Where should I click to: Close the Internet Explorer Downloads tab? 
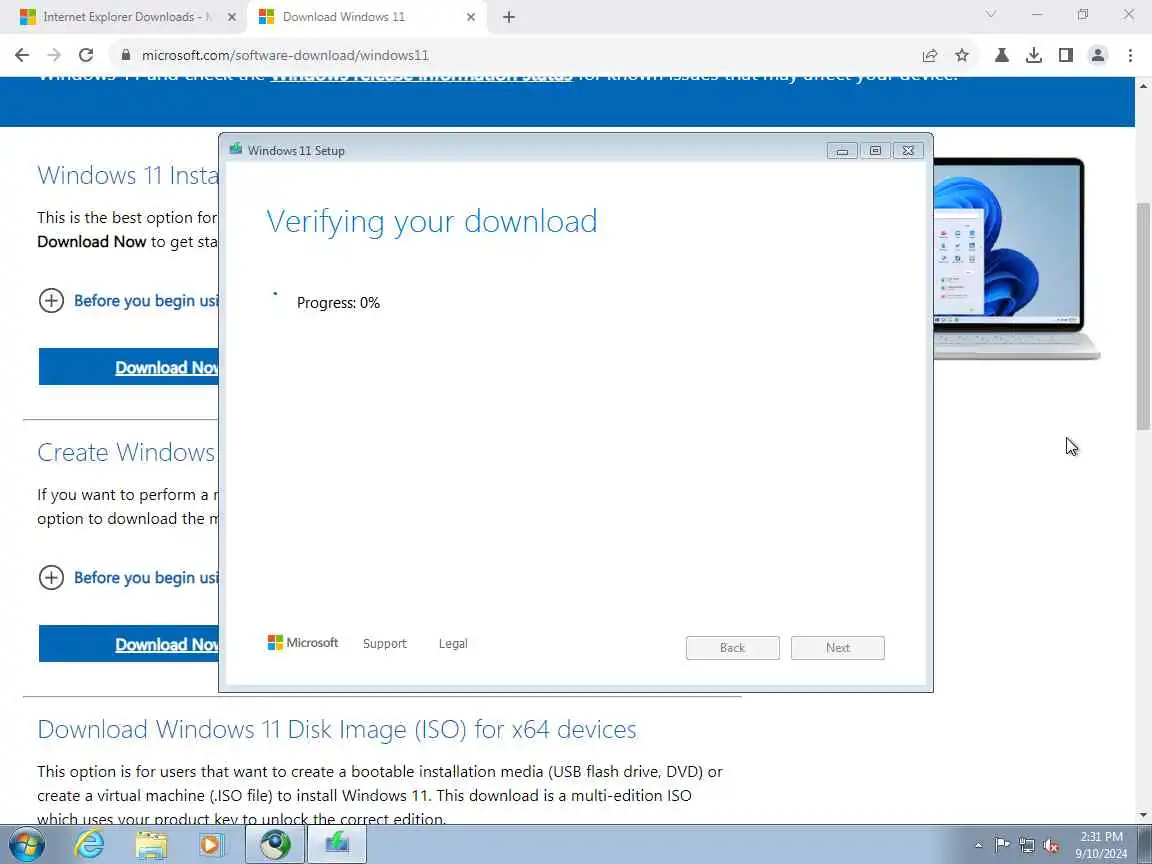point(232,17)
